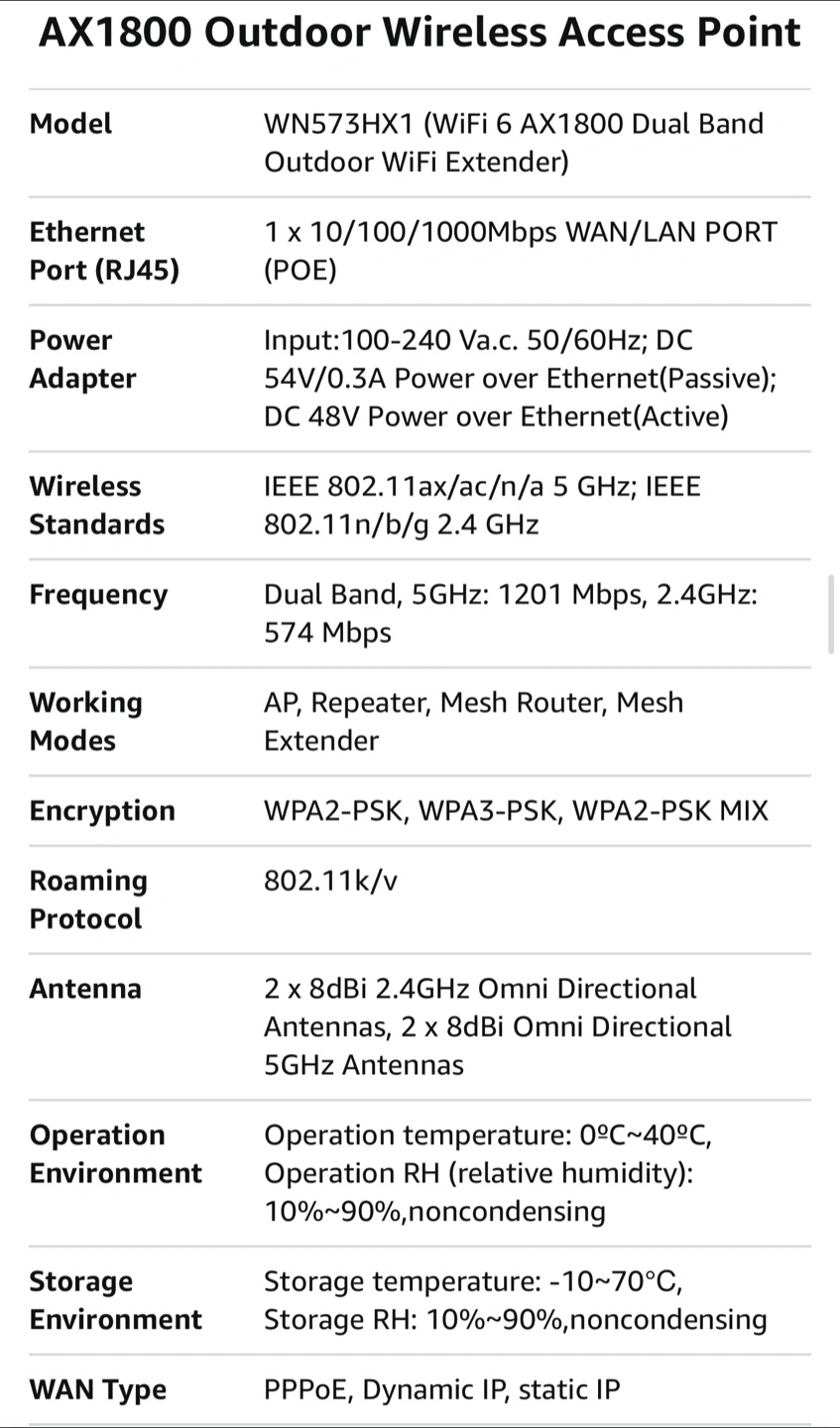Select the Power Adapter row label

tap(82, 359)
